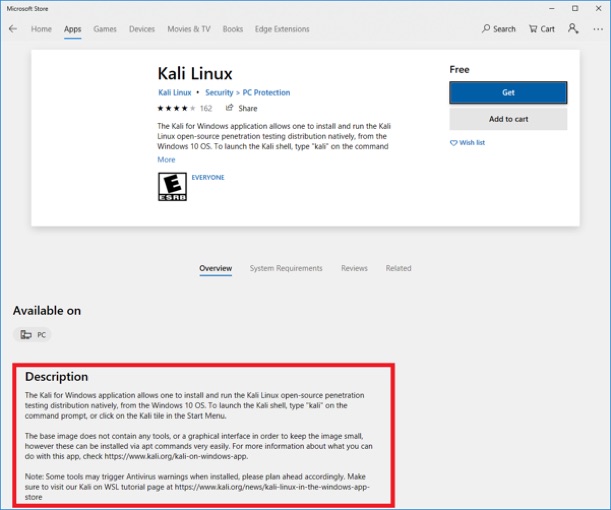
Task: Open Edge Extensions section
Action: tap(285, 29)
